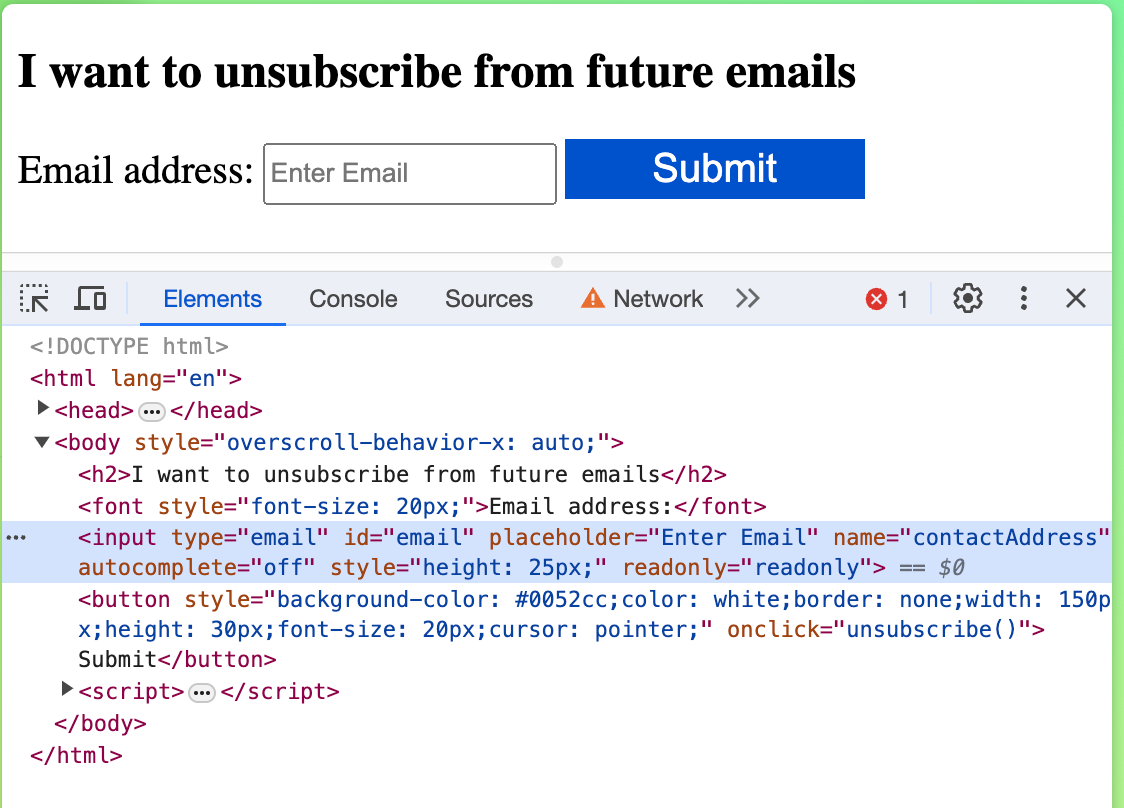Open DevTools settings gear
The width and height of the screenshot is (1124, 808).
[967, 298]
